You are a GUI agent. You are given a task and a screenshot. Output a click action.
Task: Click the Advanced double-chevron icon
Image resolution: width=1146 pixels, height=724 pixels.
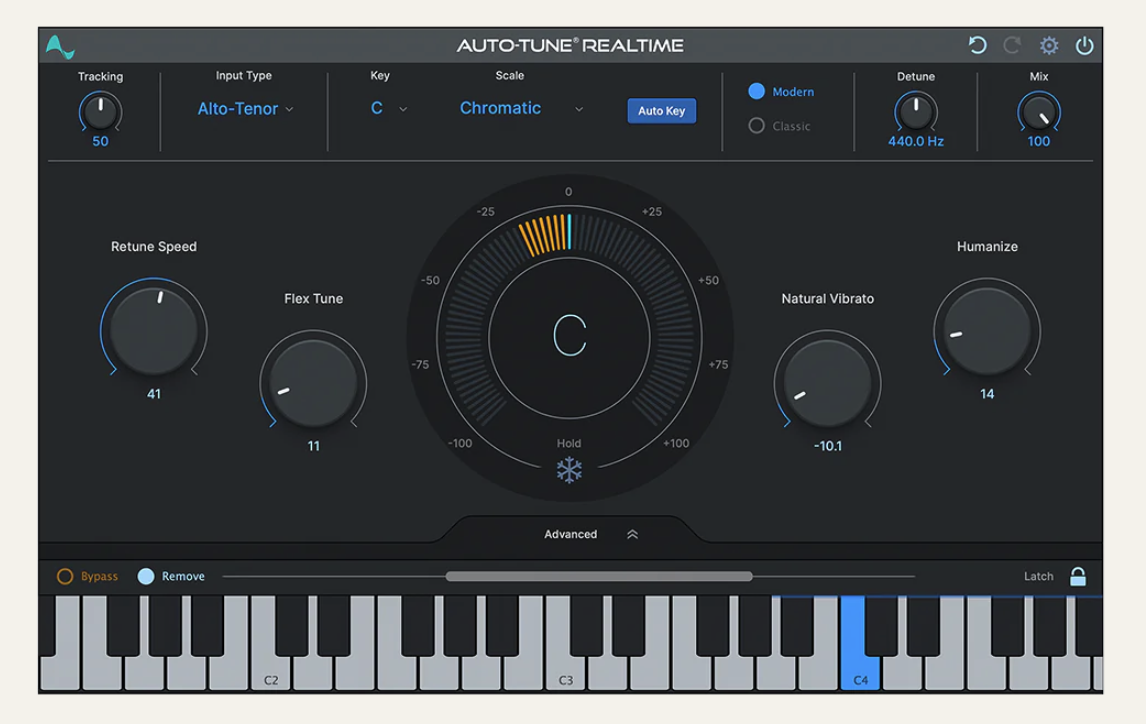click(632, 534)
